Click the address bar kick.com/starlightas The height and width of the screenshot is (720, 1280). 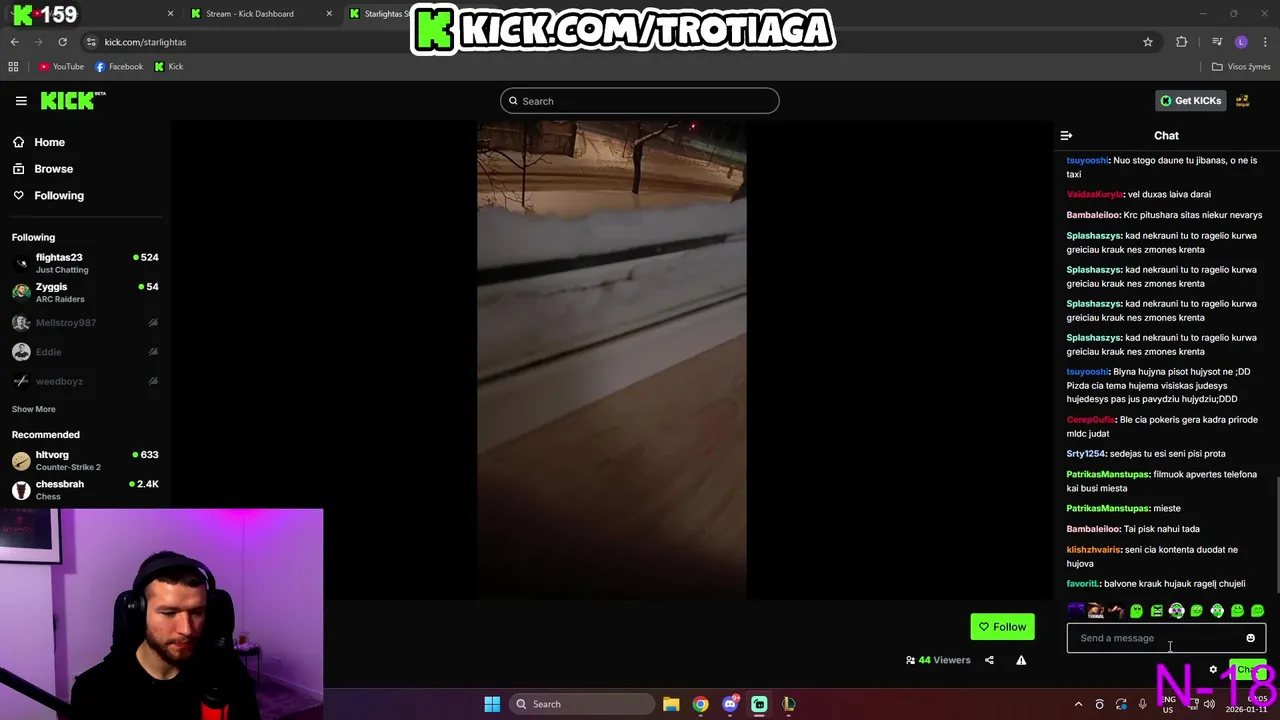click(x=145, y=42)
